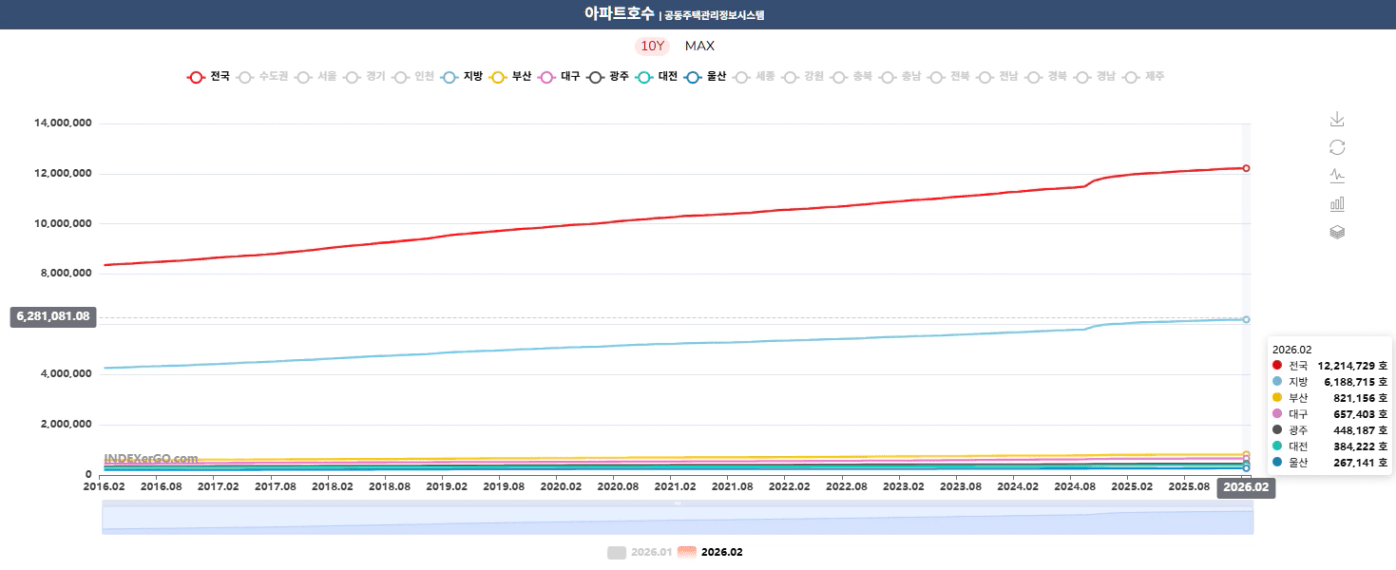Click the data zoom range slider bar
Screen dimensions: 1396x570
coord(677,517)
